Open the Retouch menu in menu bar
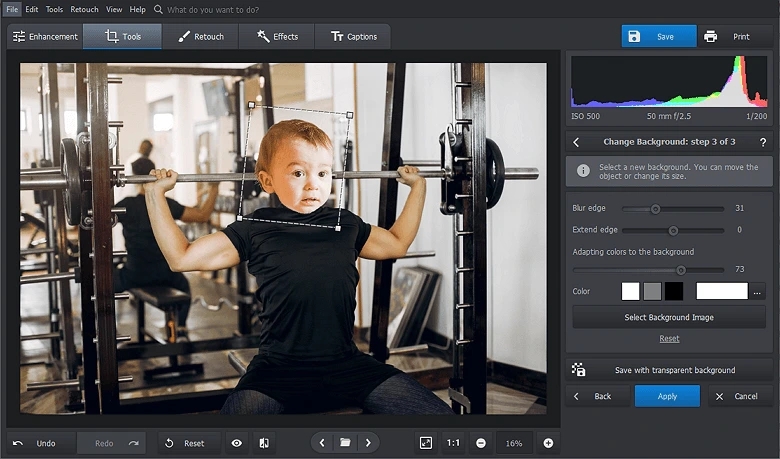 pos(84,9)
